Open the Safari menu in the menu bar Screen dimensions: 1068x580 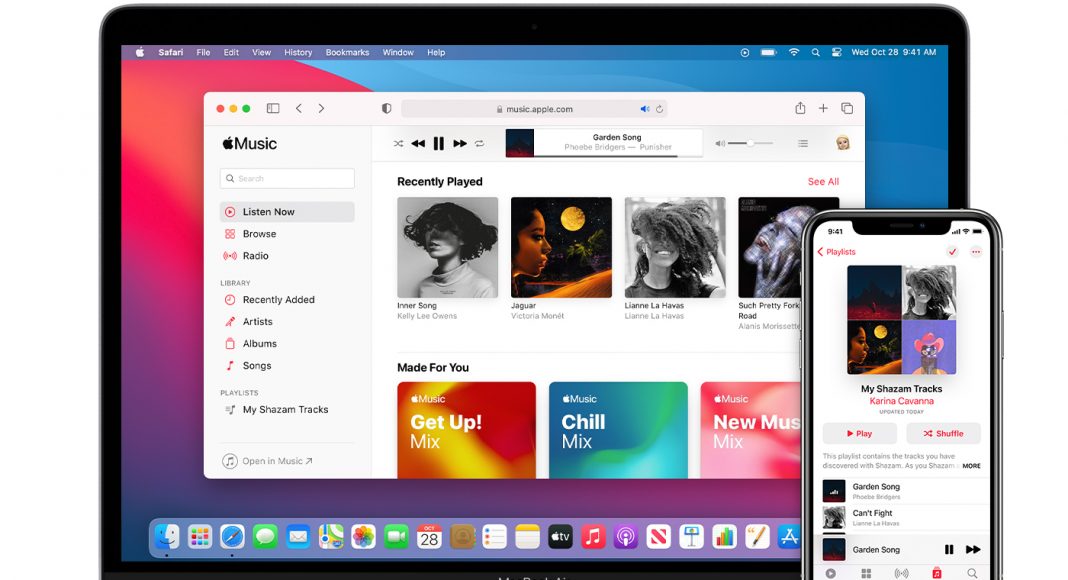[x=171, y=52]
